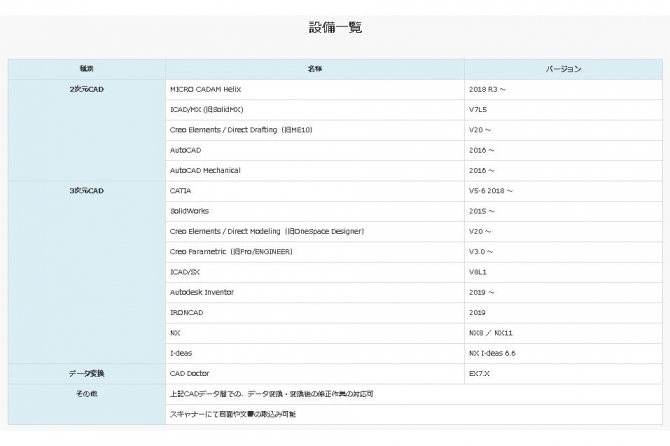This screenshot has width=670, height=446.
Task: Select the バージョン column header
Action: click(x=563, y=69)
